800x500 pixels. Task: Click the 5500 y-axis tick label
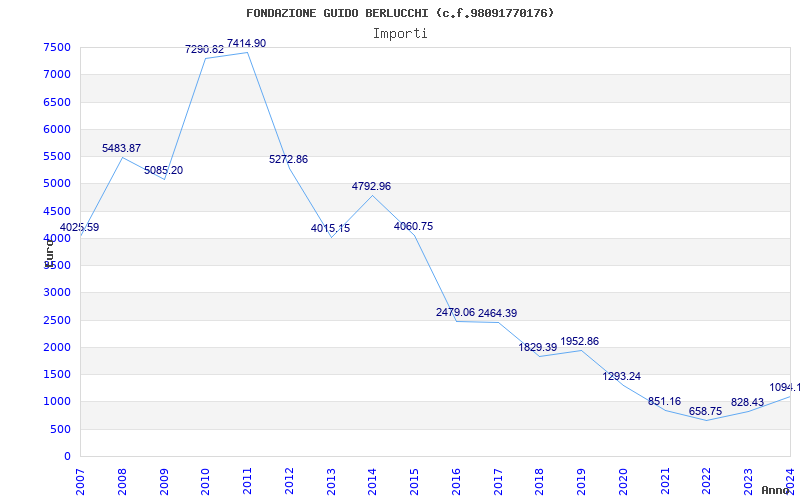tap(57, 156)
